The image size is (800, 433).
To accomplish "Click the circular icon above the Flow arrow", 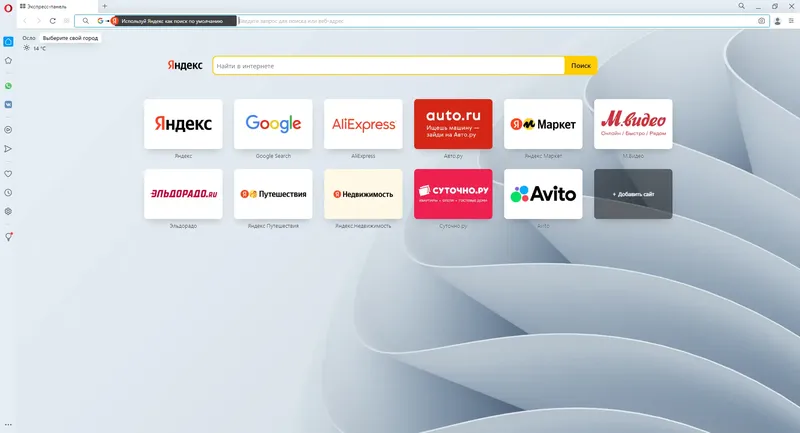I will pos(8,130).
